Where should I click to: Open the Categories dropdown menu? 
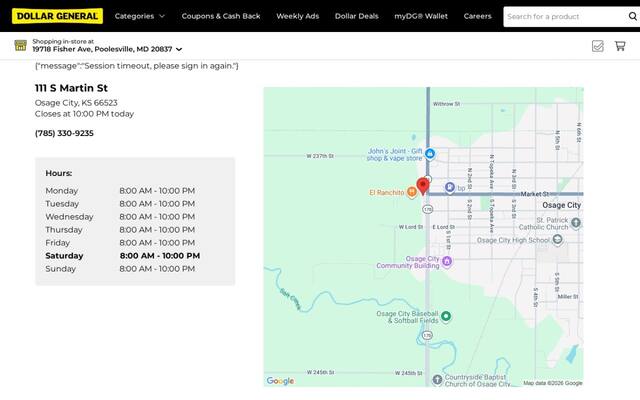[140, 16]
